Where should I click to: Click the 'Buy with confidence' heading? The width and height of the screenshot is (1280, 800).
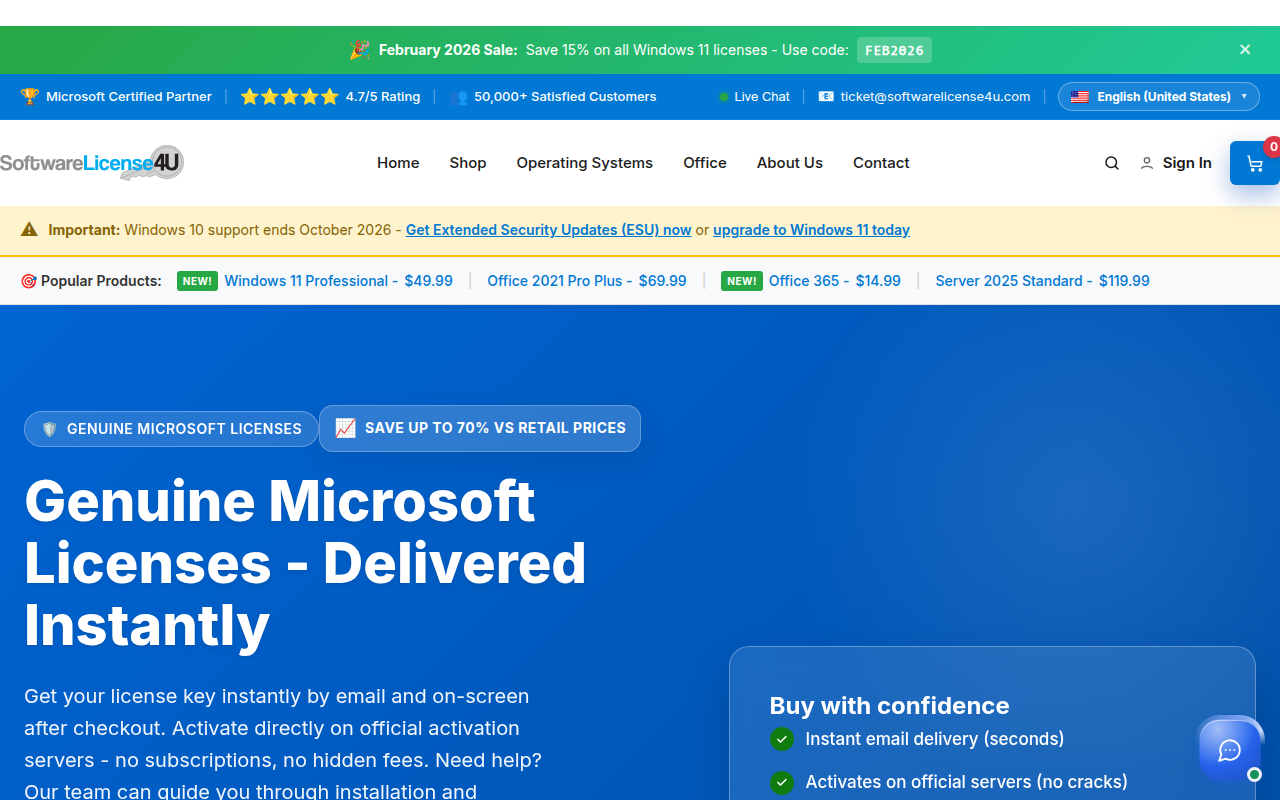click(890, 705)
